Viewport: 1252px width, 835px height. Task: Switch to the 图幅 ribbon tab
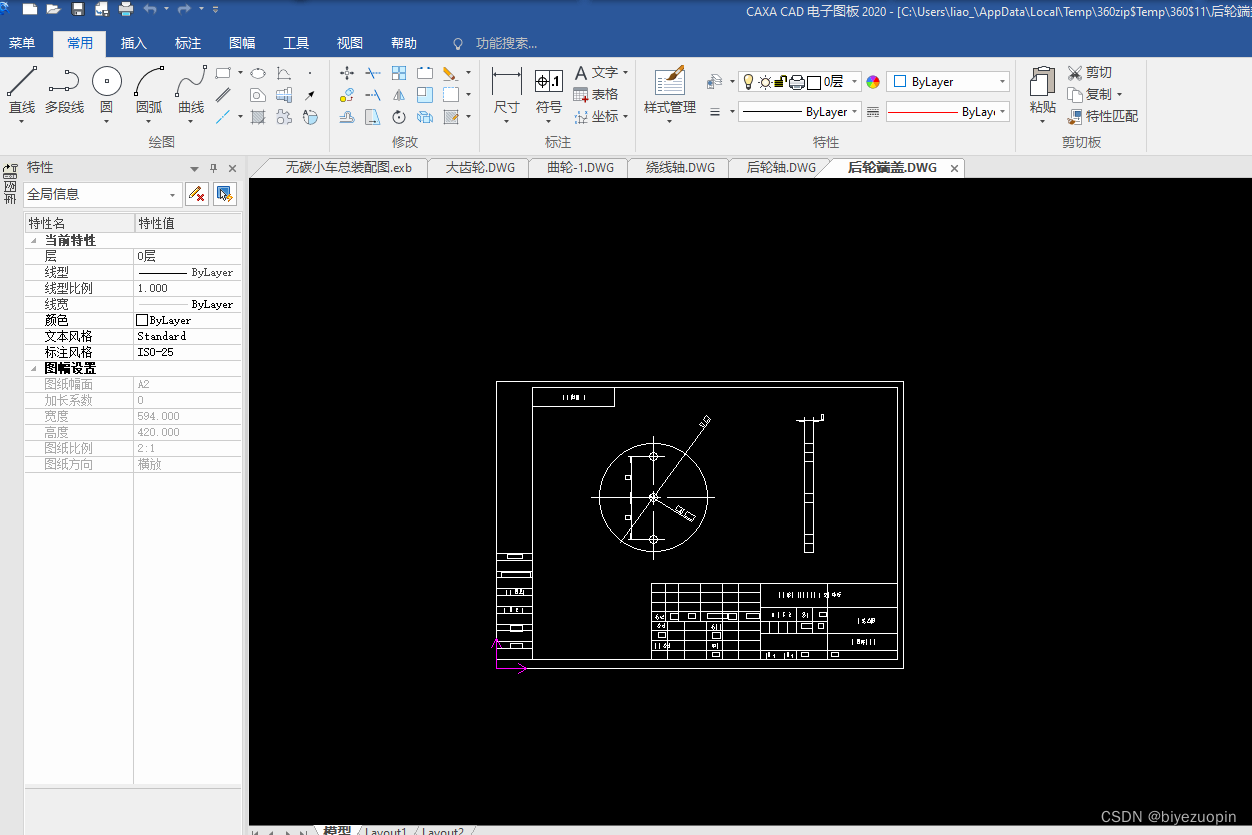242,43
